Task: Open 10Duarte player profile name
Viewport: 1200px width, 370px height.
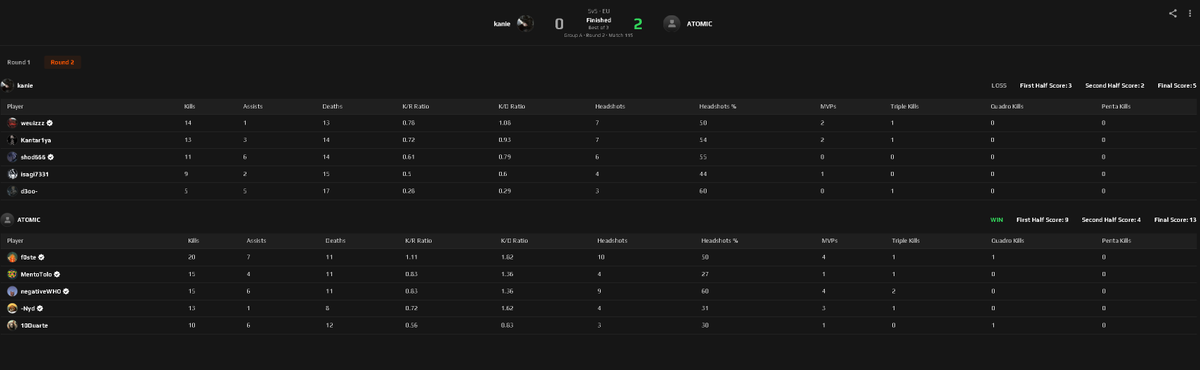Action: pos(35,325)
